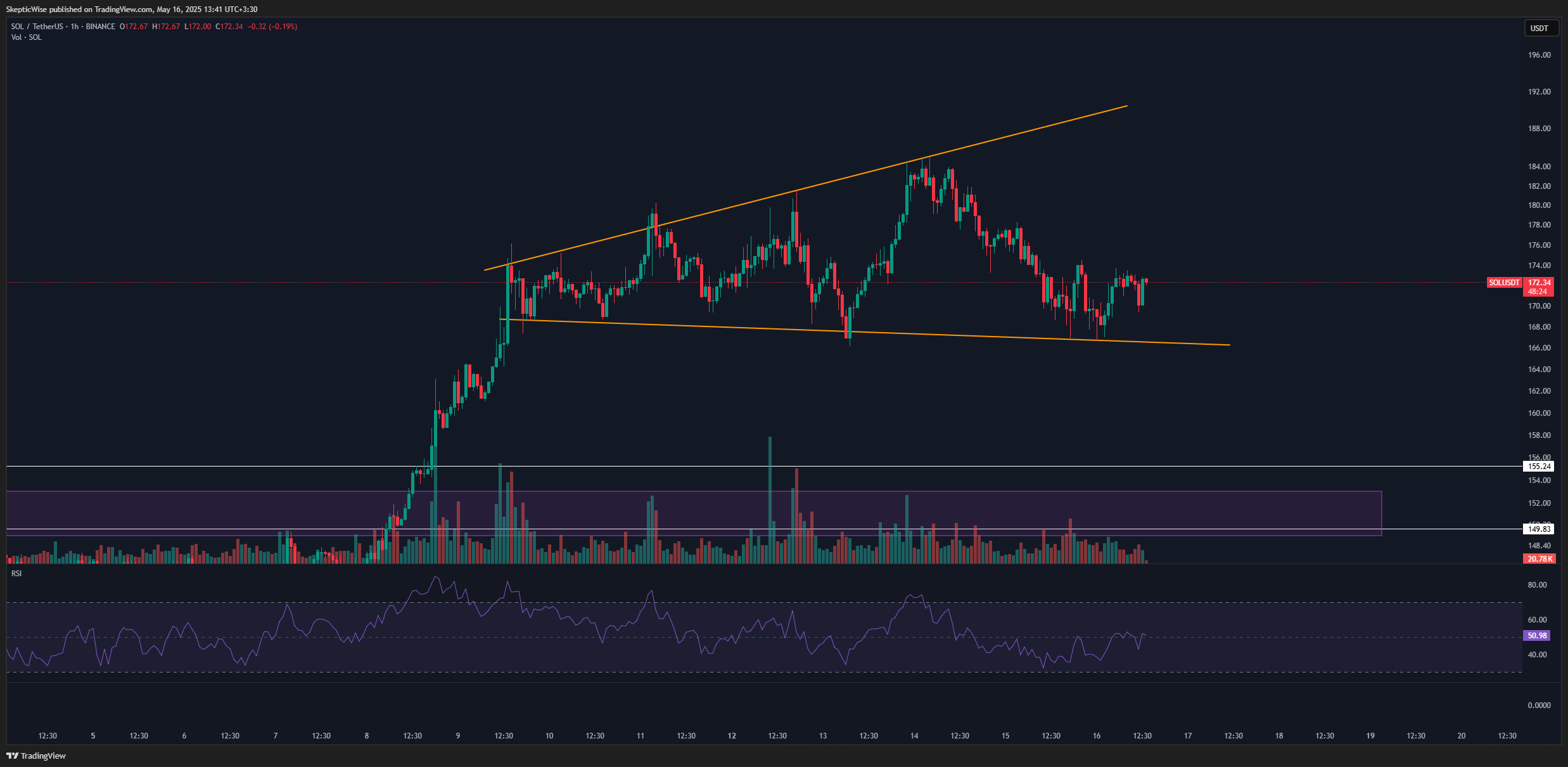Image resolution: width=1568 pixels, height=767 pixels.
Task: Click the red SOLUSDT price tag label
Action: [1504, 283]
